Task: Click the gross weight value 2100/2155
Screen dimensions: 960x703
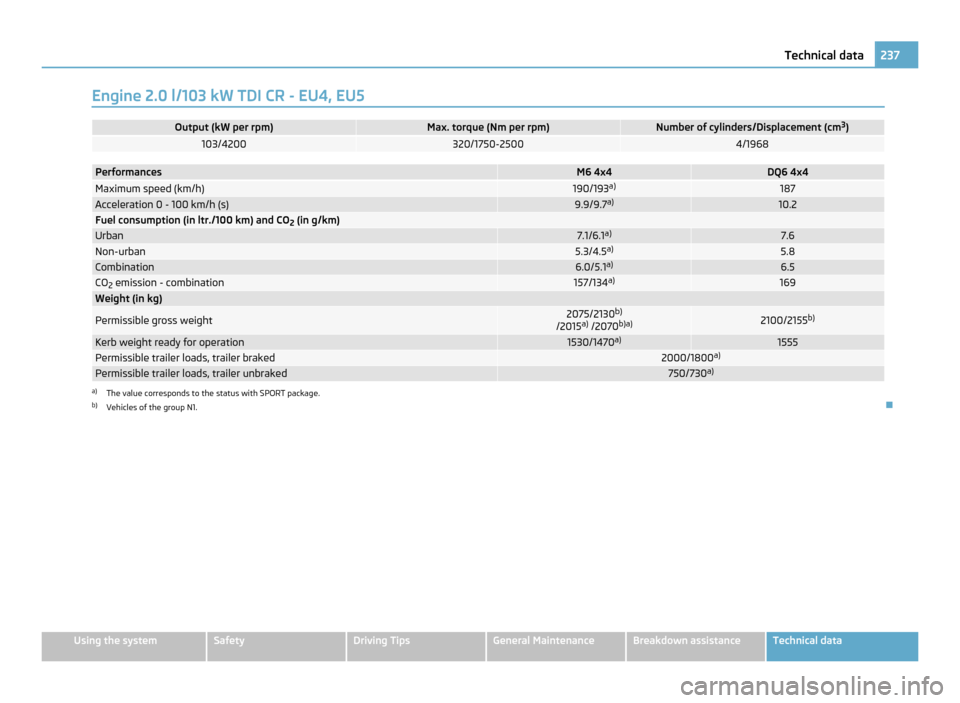Action: click(787, 320)
